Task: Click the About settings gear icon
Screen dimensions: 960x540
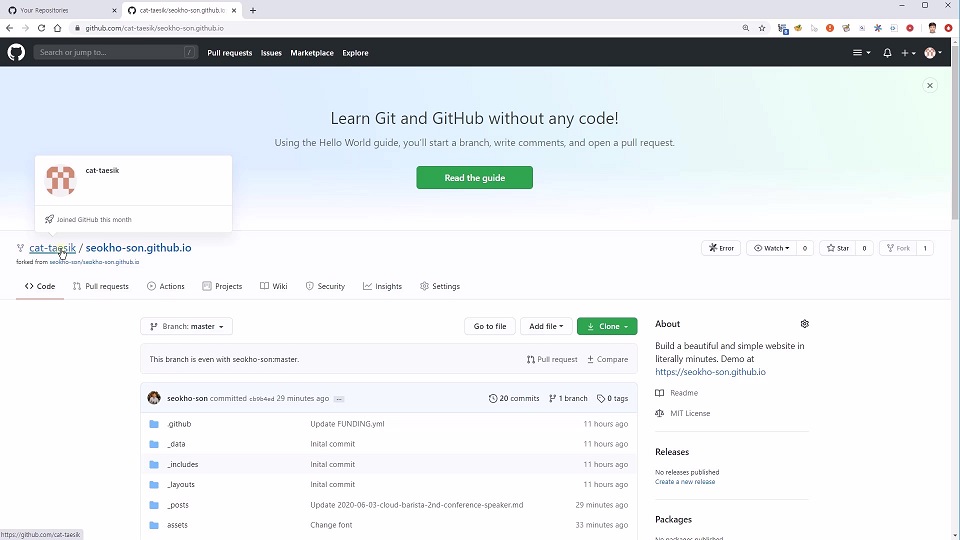Action: (804, 324)
